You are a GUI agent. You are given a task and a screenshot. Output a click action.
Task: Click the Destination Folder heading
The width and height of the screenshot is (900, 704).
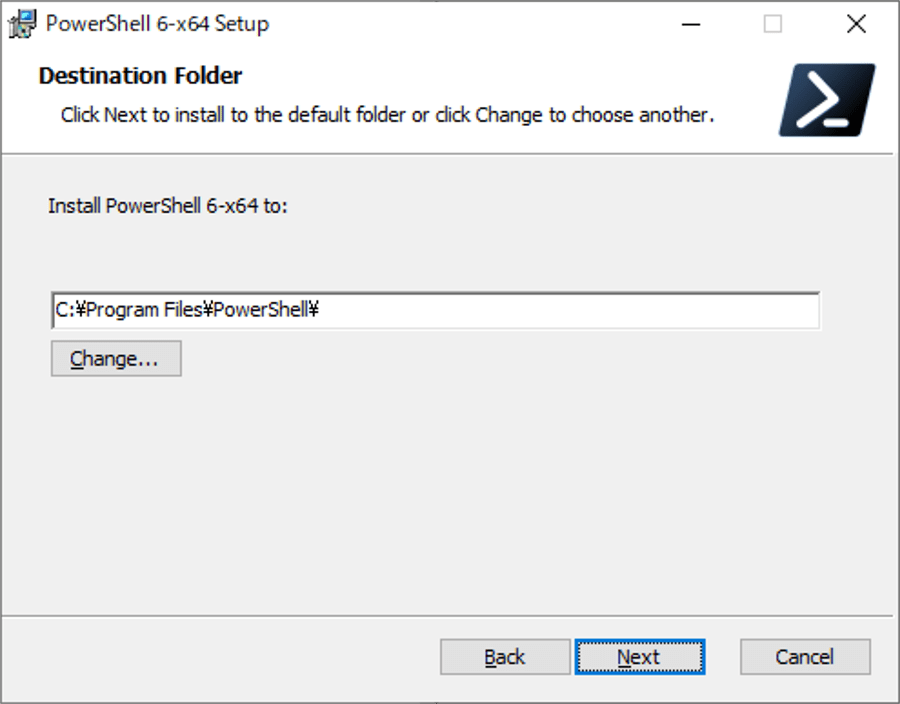(x=141, y=76)
